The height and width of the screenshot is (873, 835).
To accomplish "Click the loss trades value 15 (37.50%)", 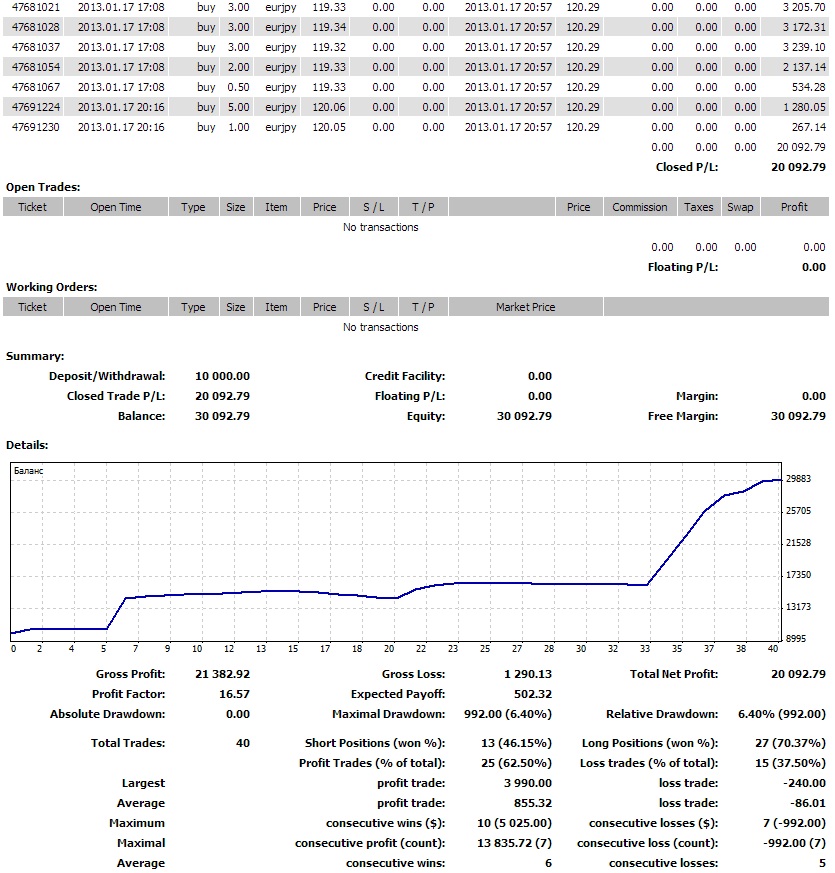I will (790, 763).
